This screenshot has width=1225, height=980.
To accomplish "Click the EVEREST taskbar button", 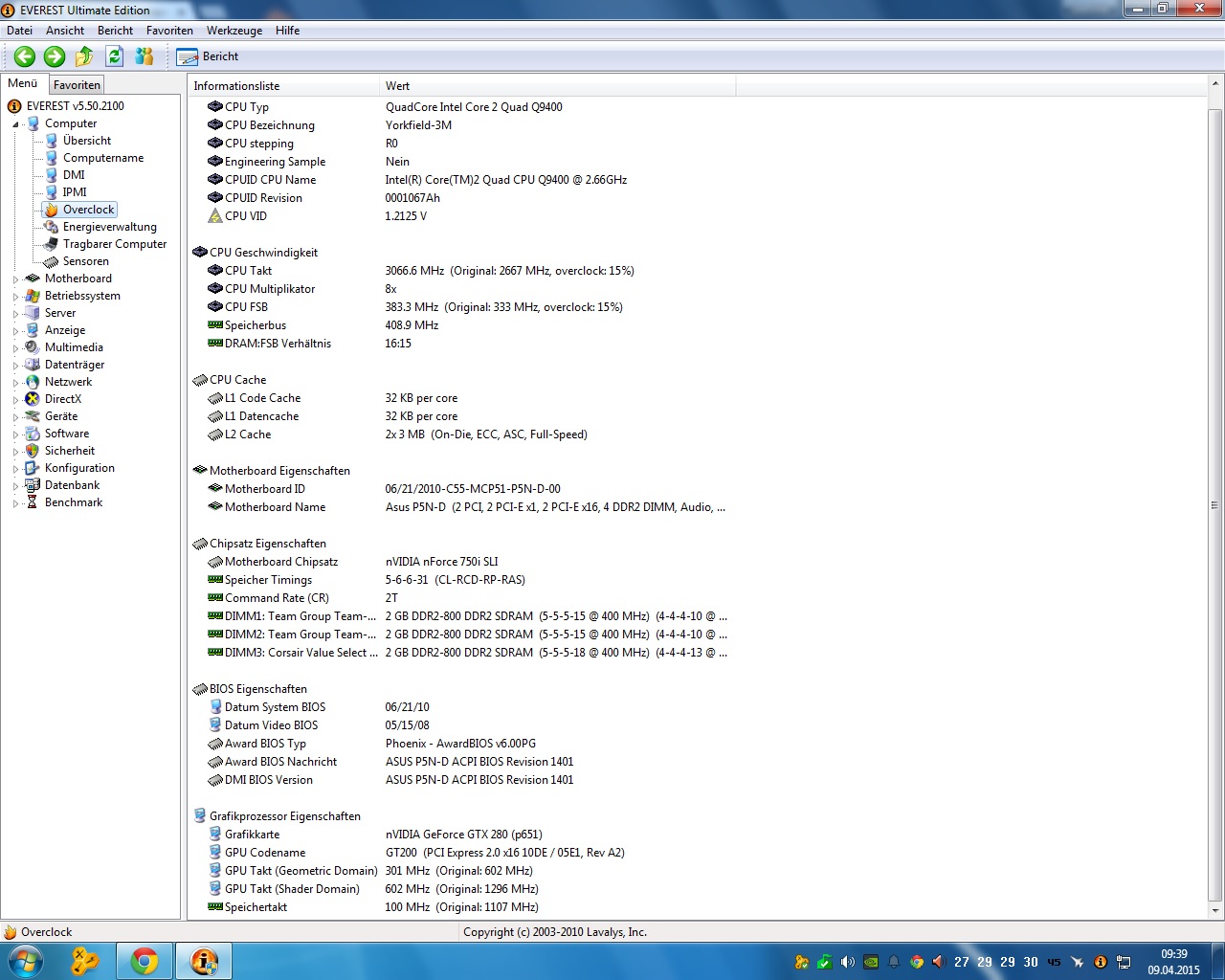I will point(204,961).
